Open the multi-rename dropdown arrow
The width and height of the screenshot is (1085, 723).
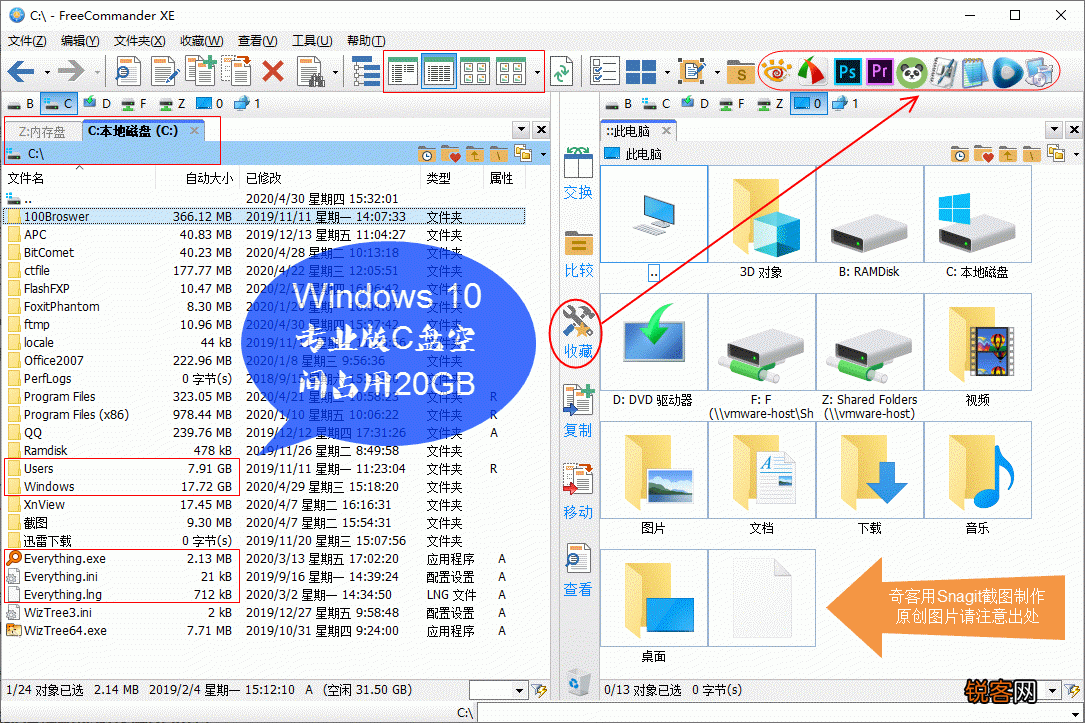click(717, 71)
